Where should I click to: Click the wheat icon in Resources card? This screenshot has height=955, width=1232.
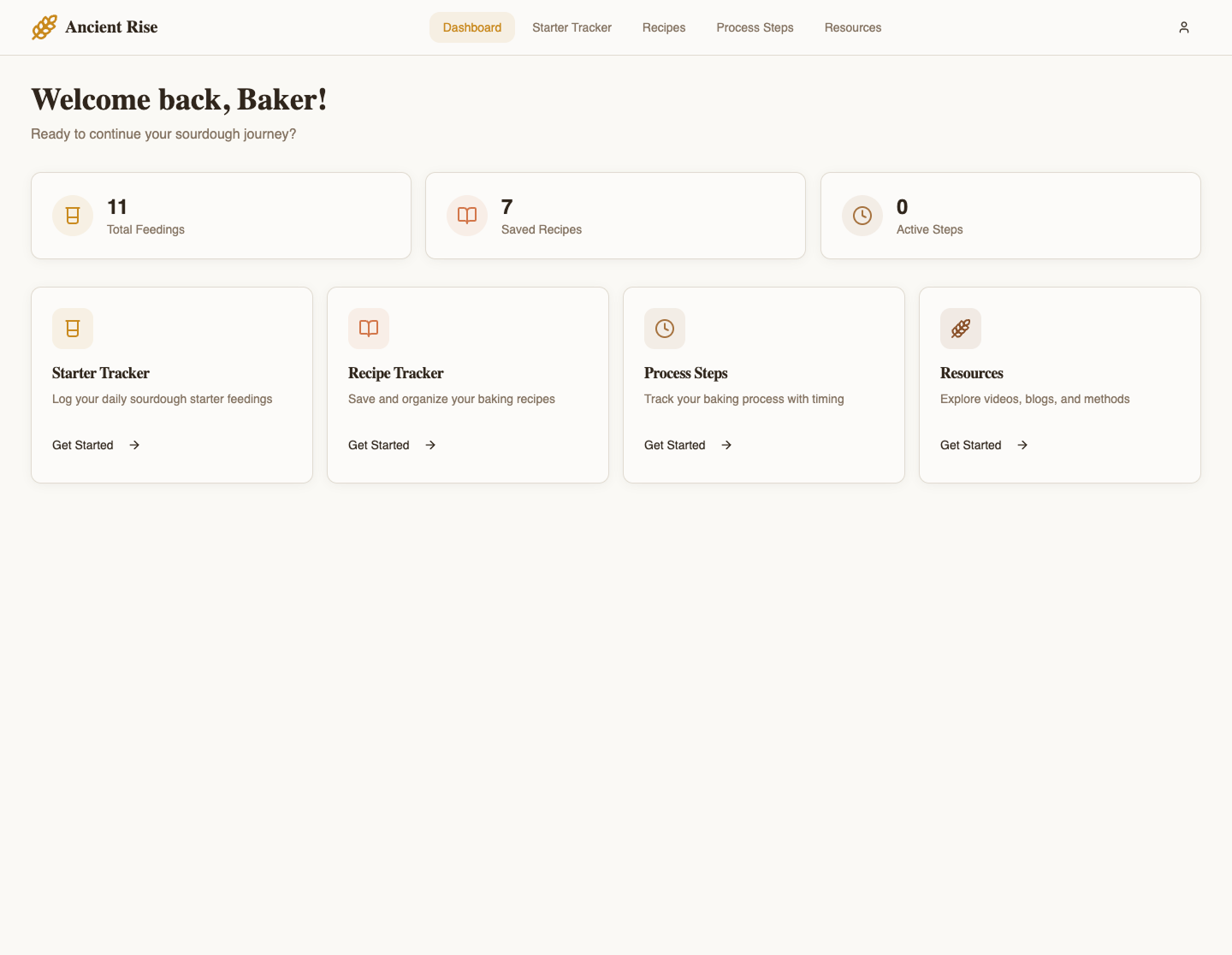(961, 329)
